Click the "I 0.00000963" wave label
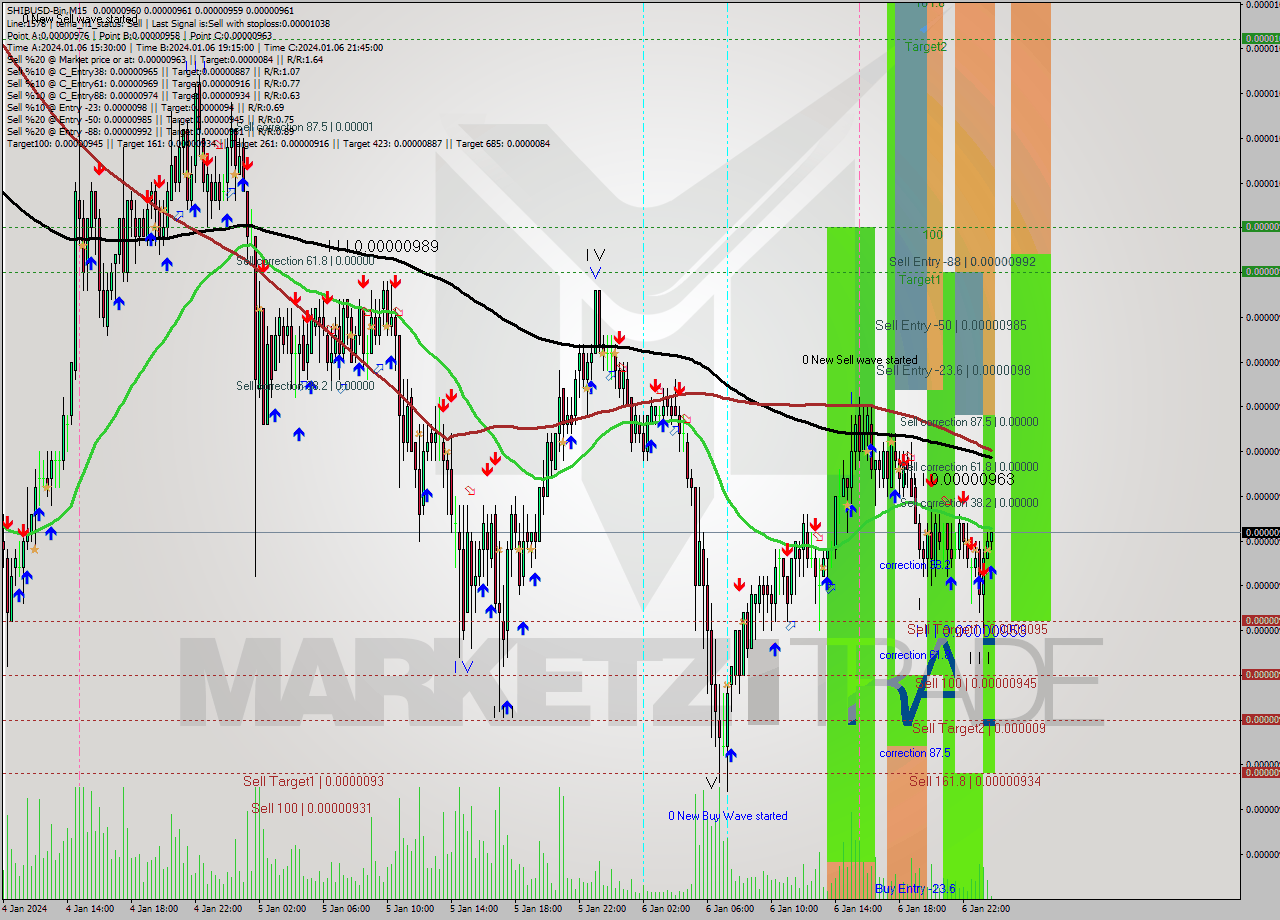 coord(967,480)
